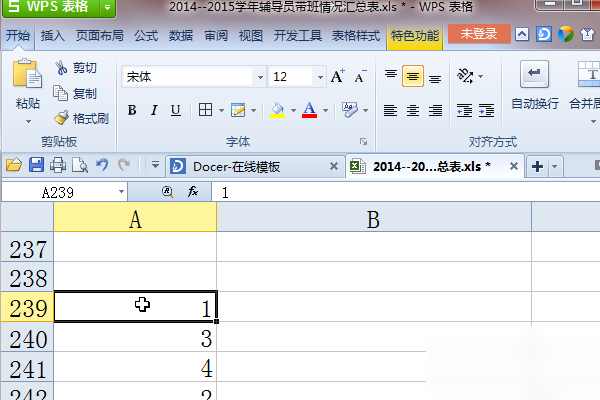Click the draw border pencil-grid icon

pyautogui.click(x=238, y=110)
